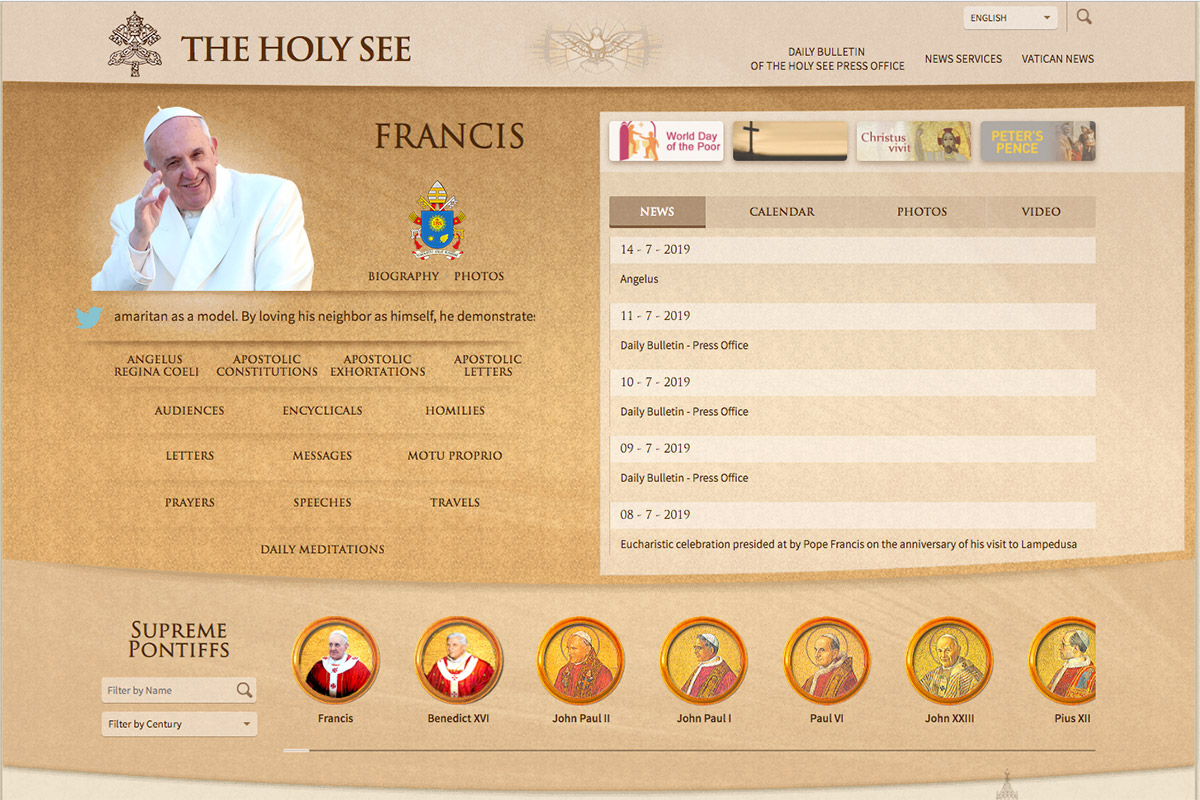
Task: Switch to the Calendar tab
Action: click(x=781, y=212)
